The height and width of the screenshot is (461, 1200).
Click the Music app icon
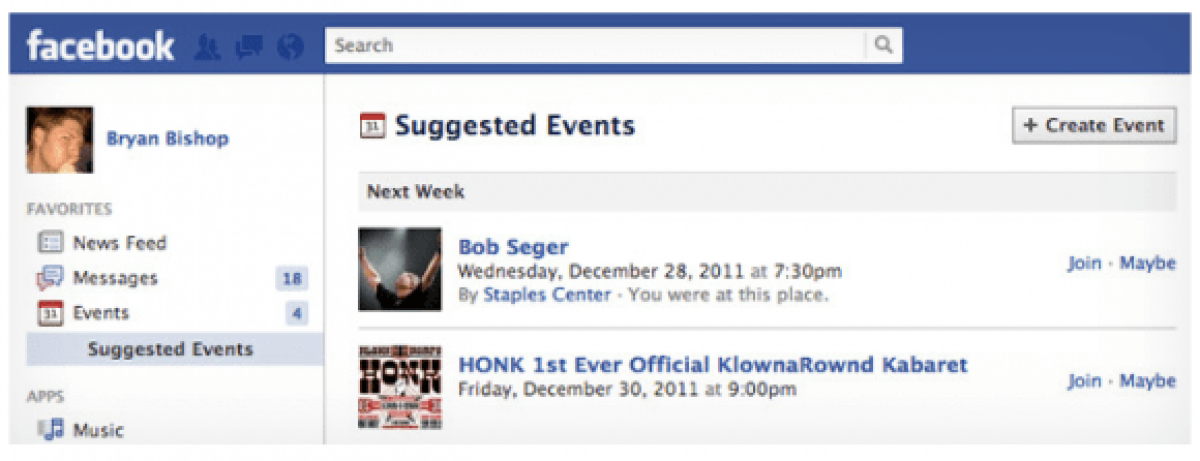52,430
